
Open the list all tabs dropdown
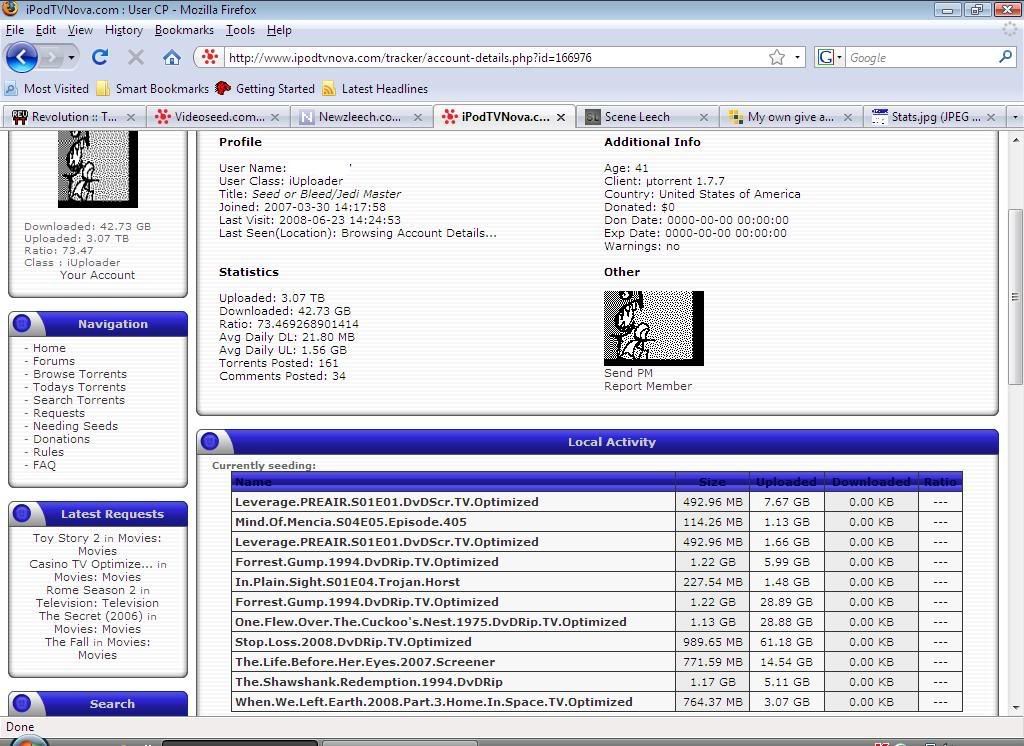(x=1015, y=117)
